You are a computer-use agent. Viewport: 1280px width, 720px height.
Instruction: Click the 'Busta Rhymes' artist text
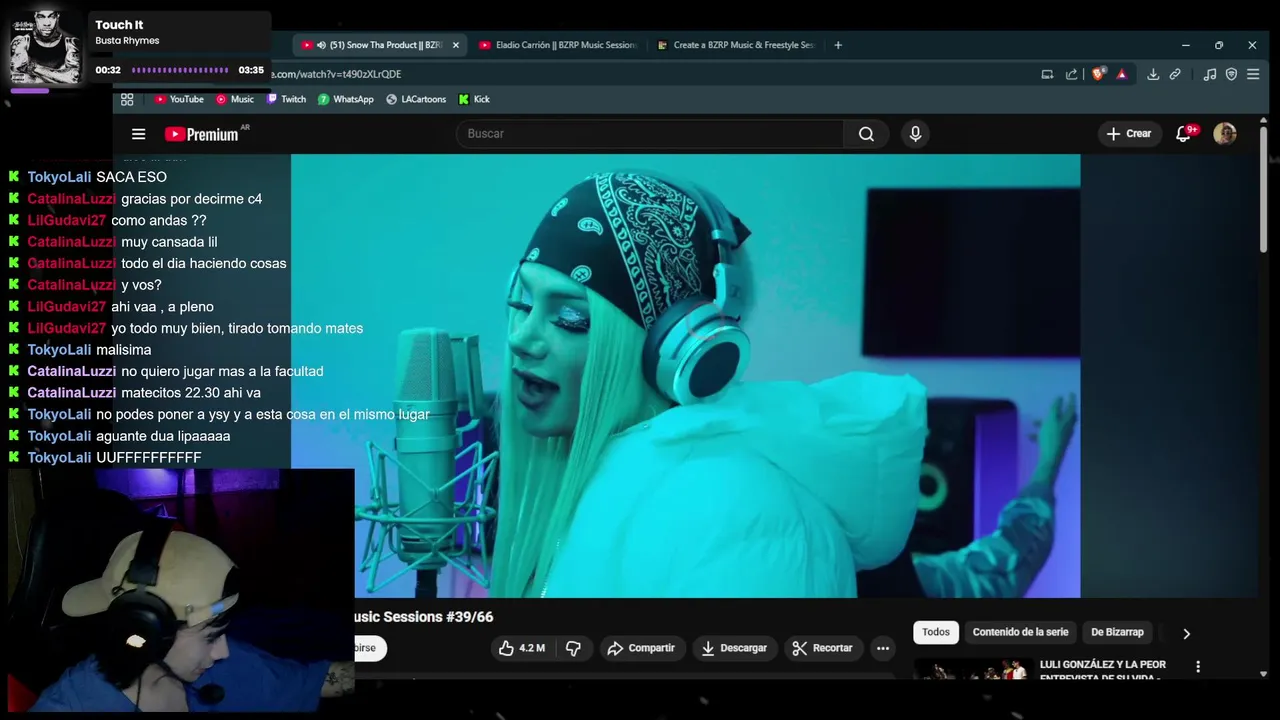(127, 41)
